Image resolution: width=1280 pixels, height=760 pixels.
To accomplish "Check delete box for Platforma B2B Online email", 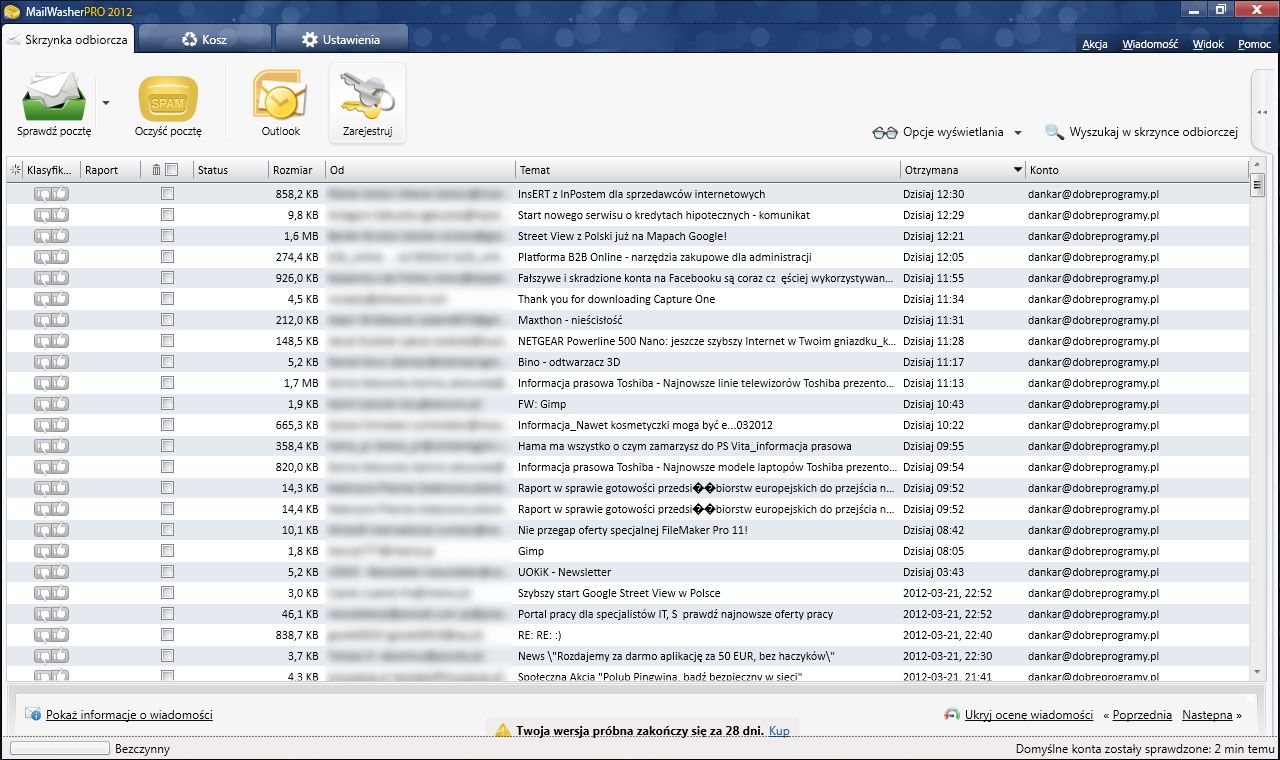I will [x=167, y=257].
